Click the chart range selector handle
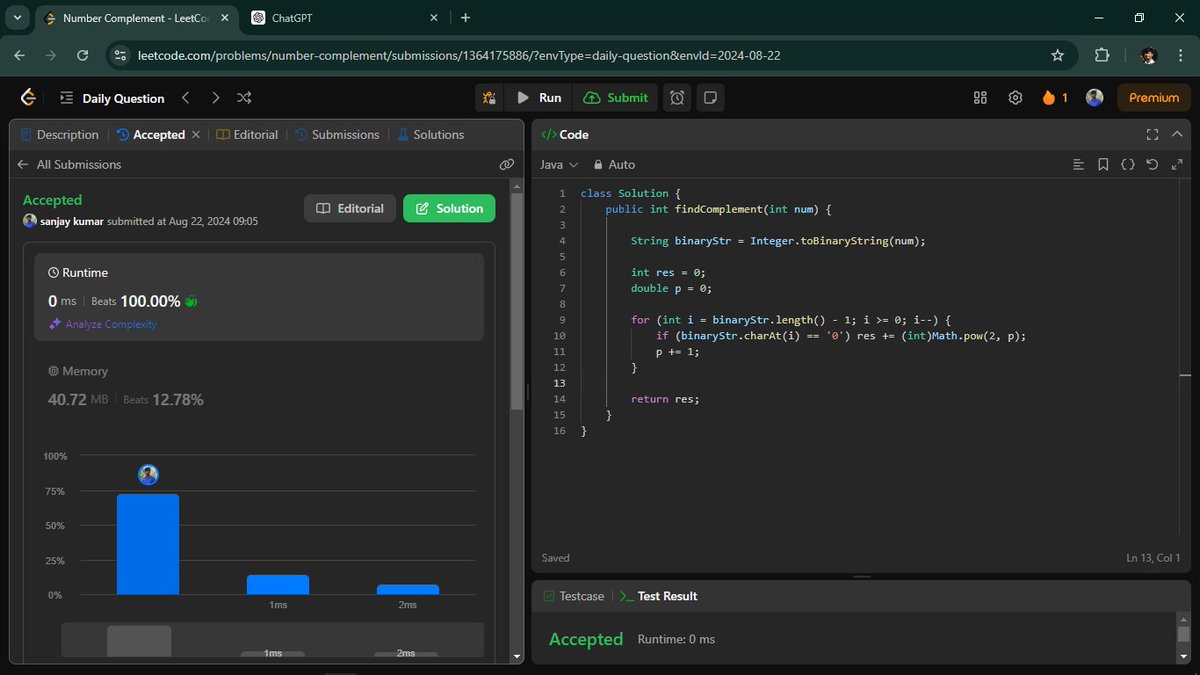 [139, 641]
